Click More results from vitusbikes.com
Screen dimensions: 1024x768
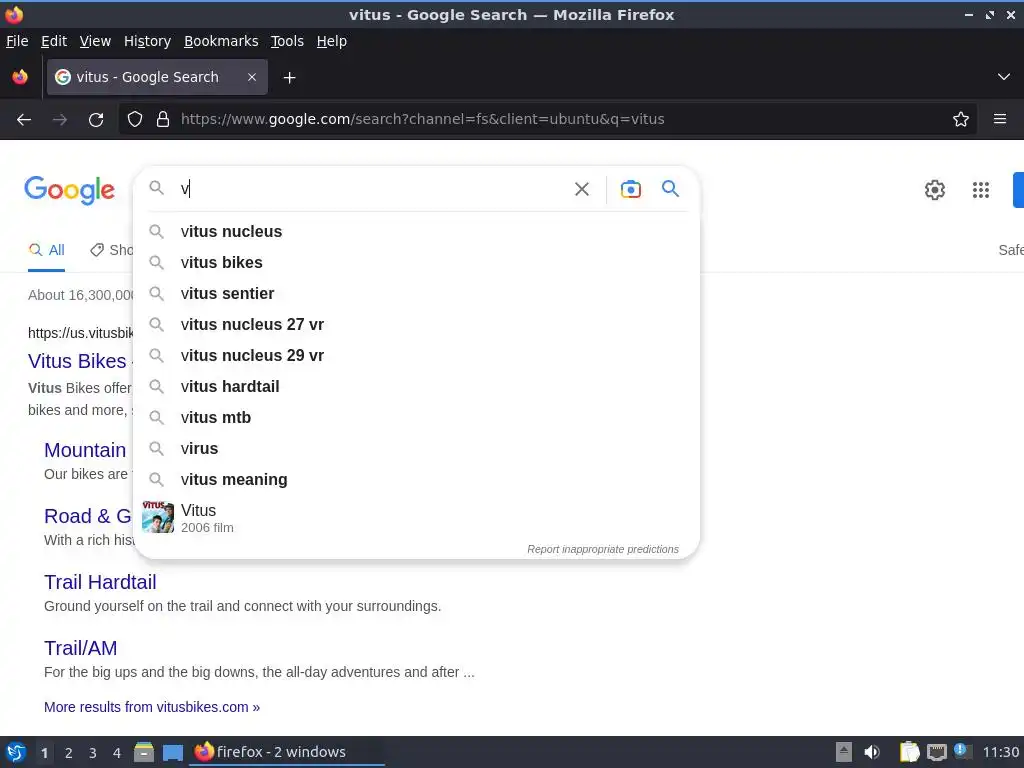tap(152, 707)
